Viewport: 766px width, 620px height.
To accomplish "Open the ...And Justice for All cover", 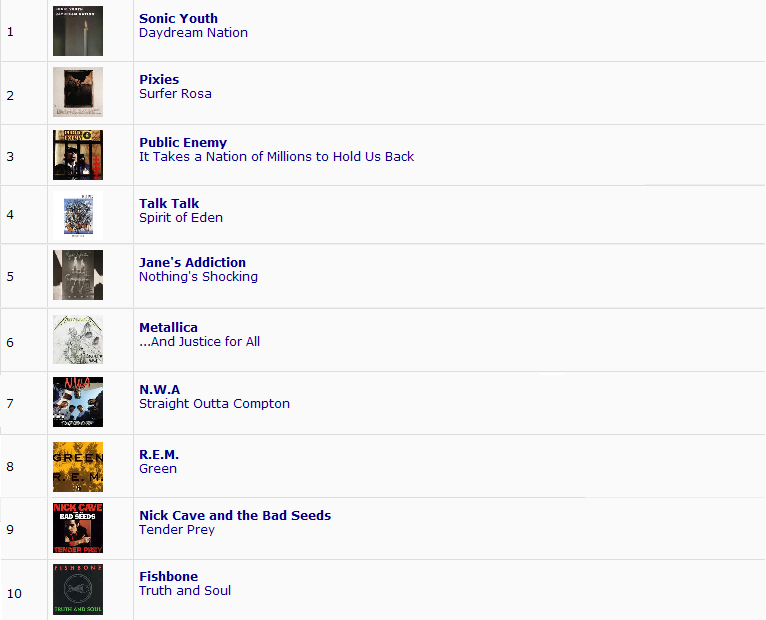I will click(x=78, y=340).
